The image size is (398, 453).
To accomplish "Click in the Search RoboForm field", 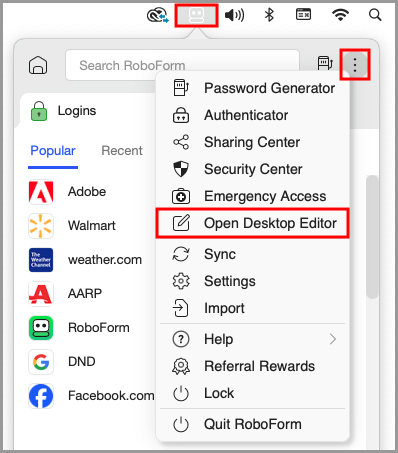I will pos(182,65).
